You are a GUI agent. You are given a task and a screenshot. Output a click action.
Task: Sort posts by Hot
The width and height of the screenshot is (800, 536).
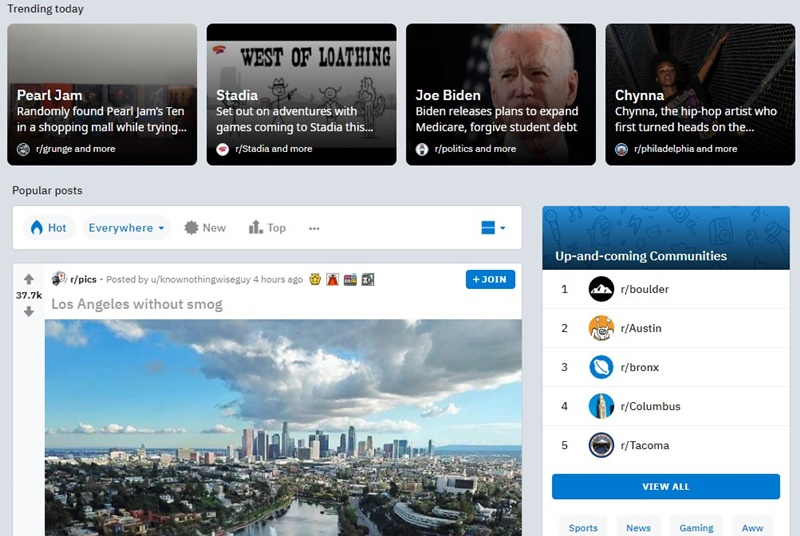pos(48,228)
